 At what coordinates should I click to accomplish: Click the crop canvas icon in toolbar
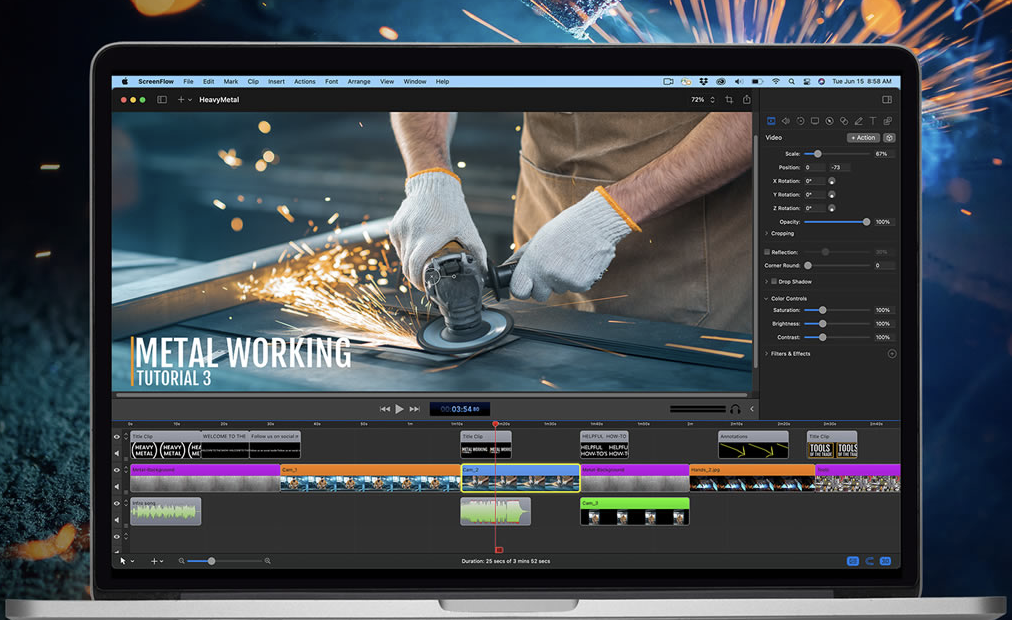tap(729, 100)
